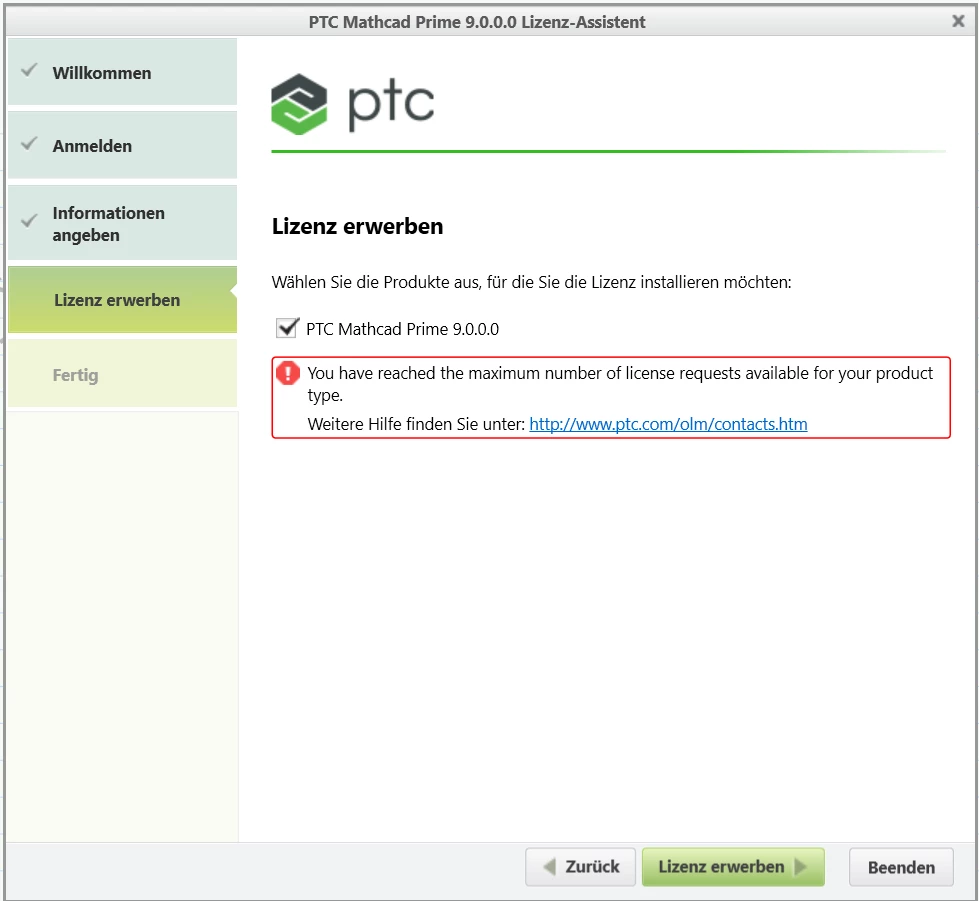Click the checkmark icon beside Willkommen
This screenshot has width=979, height=901.
pos(29,70)
